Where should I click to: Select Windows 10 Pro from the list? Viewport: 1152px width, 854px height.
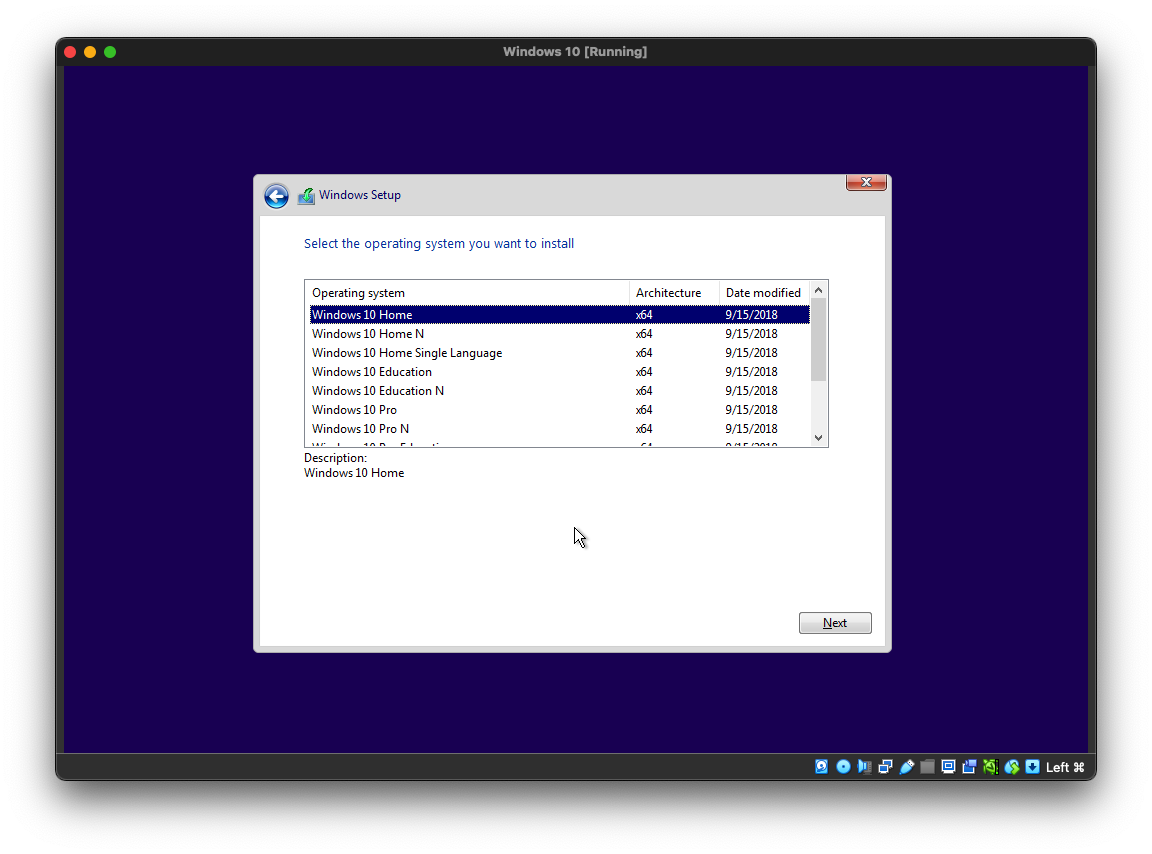coord(354,410)
